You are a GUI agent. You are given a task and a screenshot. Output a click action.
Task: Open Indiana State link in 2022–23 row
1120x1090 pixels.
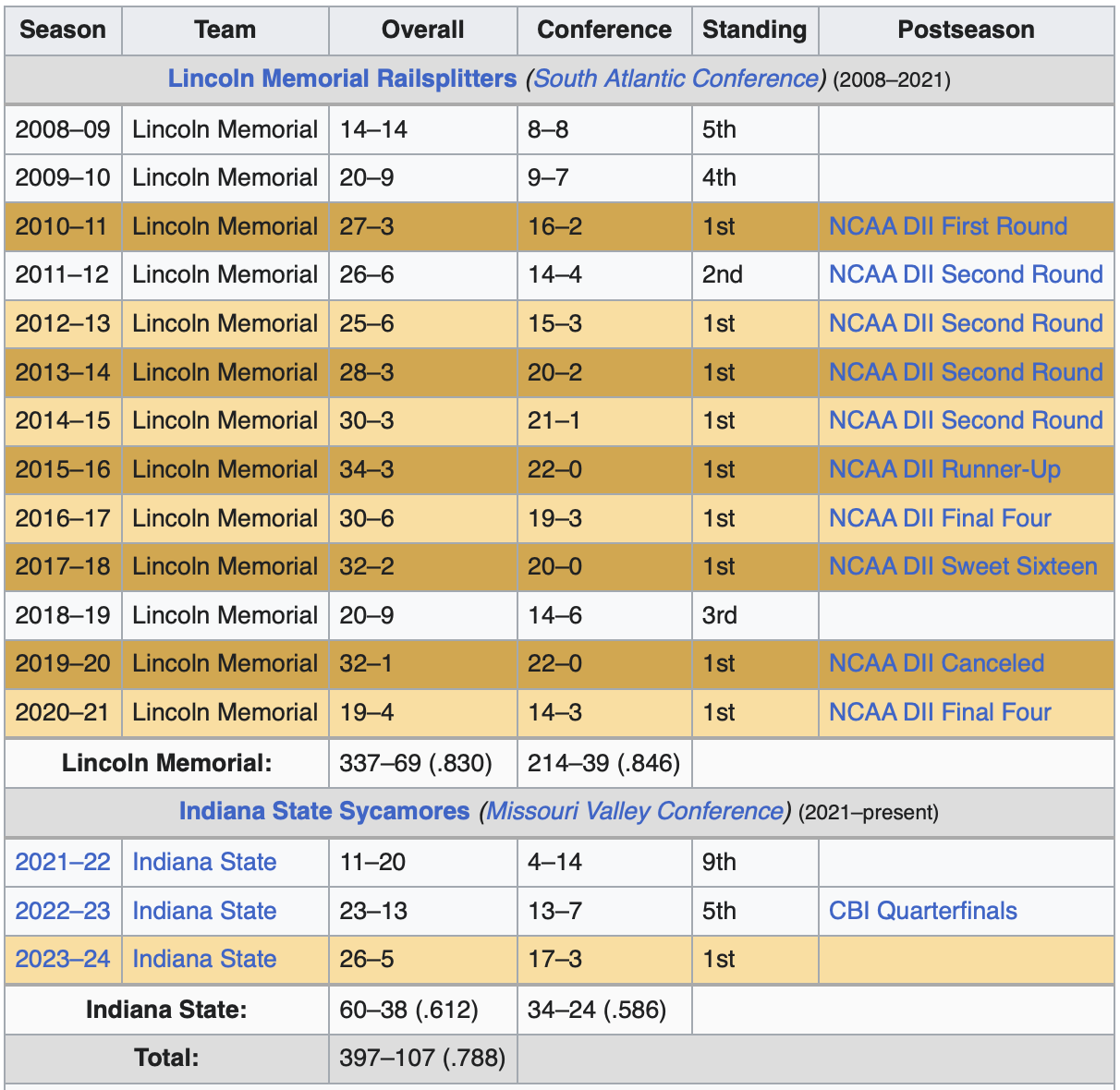point(204,911)
